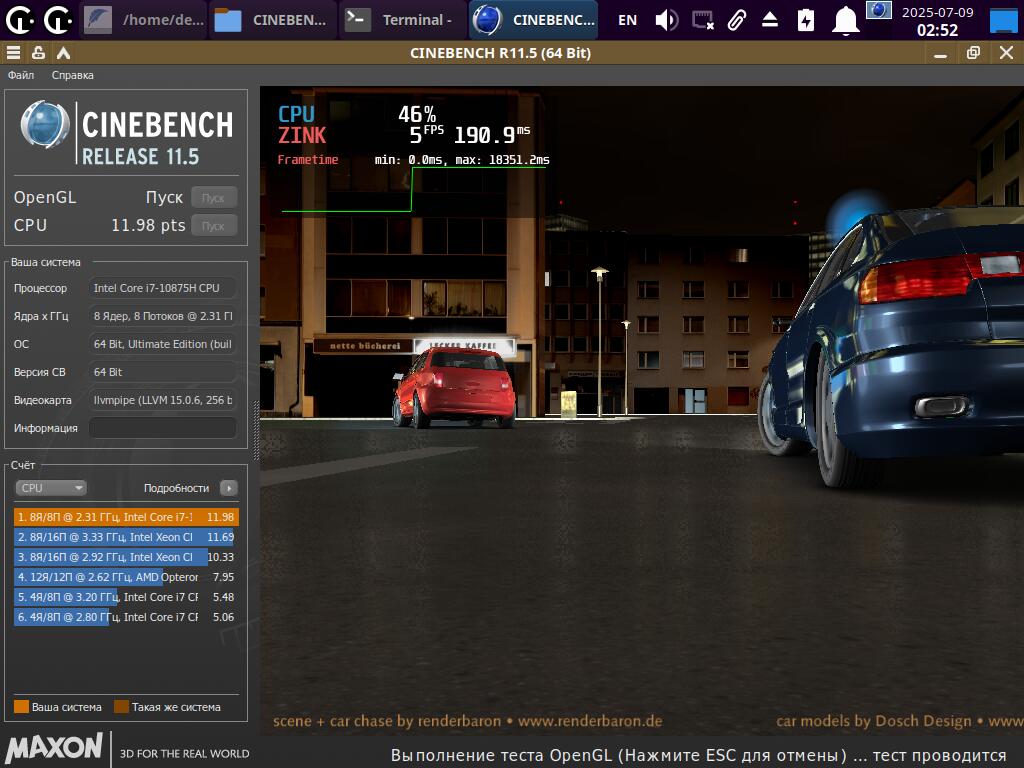Click the MAXON logo

[x=55, y=748]
